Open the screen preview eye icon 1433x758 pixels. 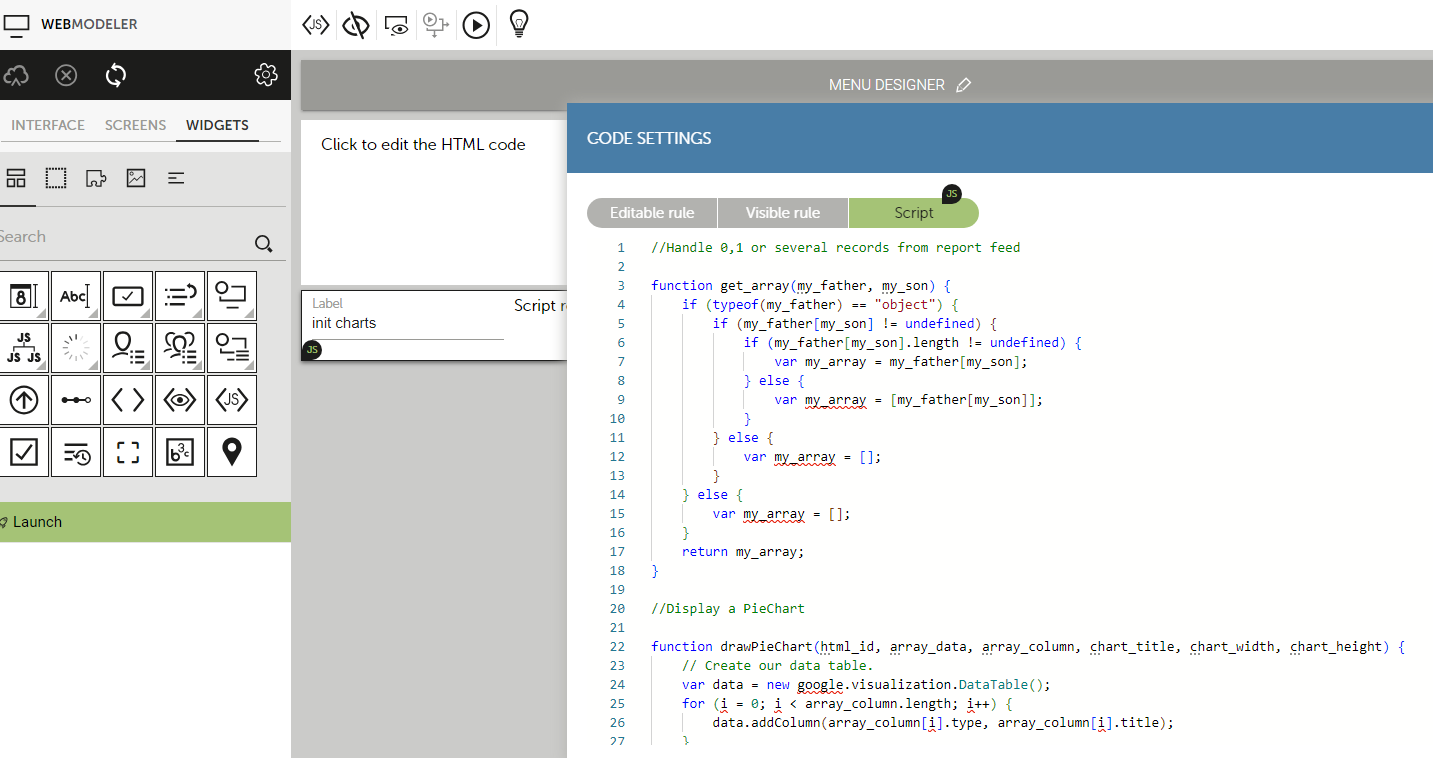pyautogui.click(x=397, y=25)
